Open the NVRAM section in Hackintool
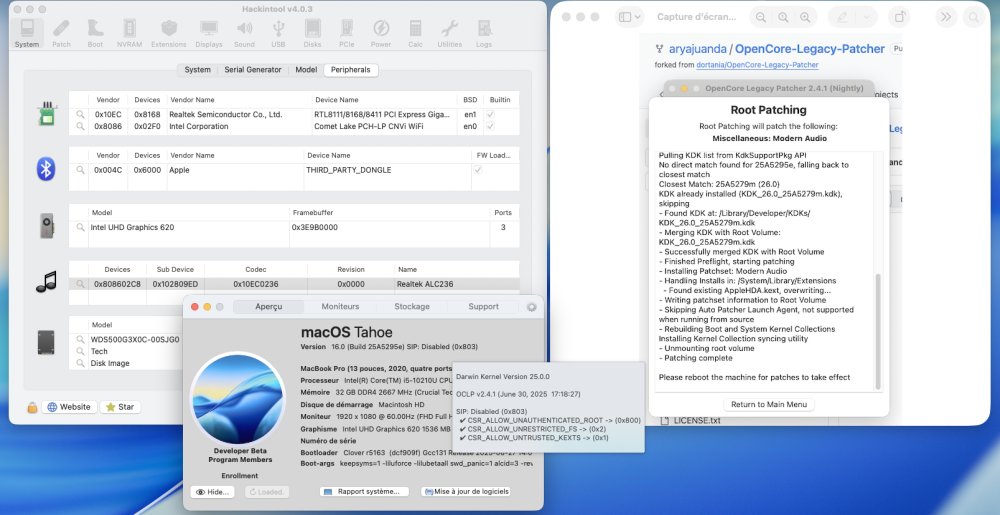 click(x=129, y=33)
